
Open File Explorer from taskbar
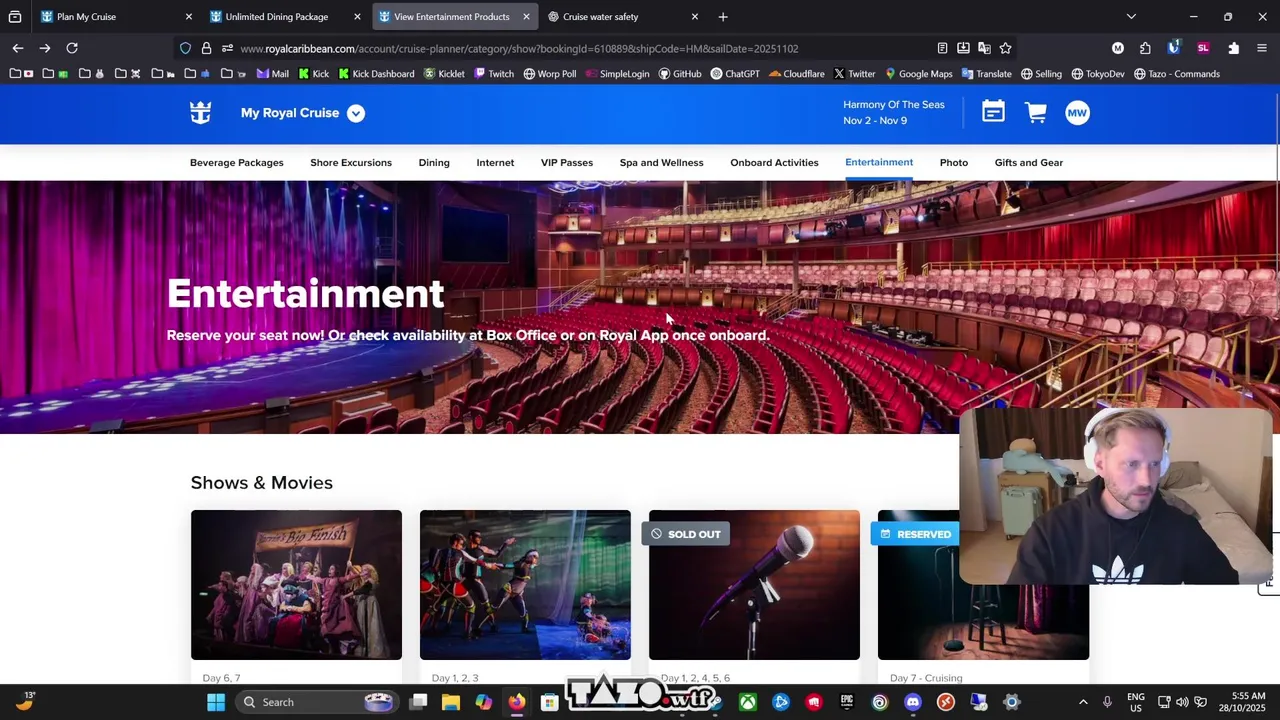(451, 702)
